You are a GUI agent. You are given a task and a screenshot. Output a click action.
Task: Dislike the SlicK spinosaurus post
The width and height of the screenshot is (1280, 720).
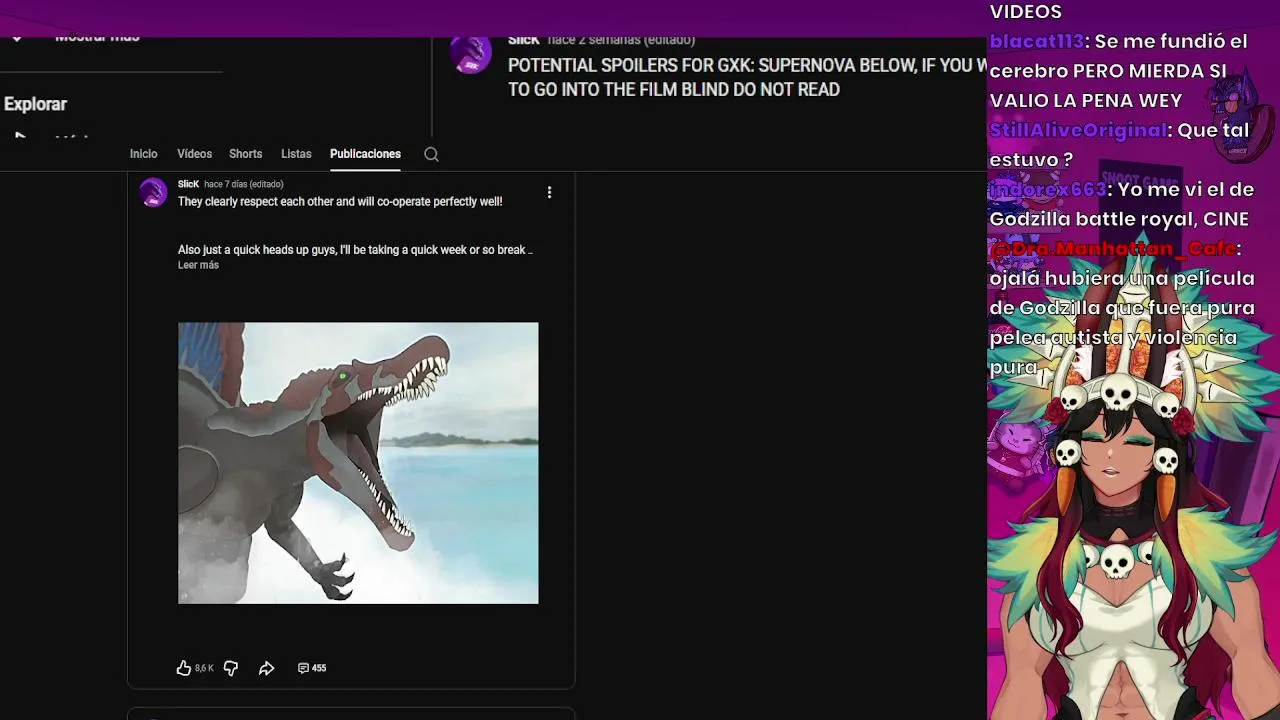coord(231,668)
